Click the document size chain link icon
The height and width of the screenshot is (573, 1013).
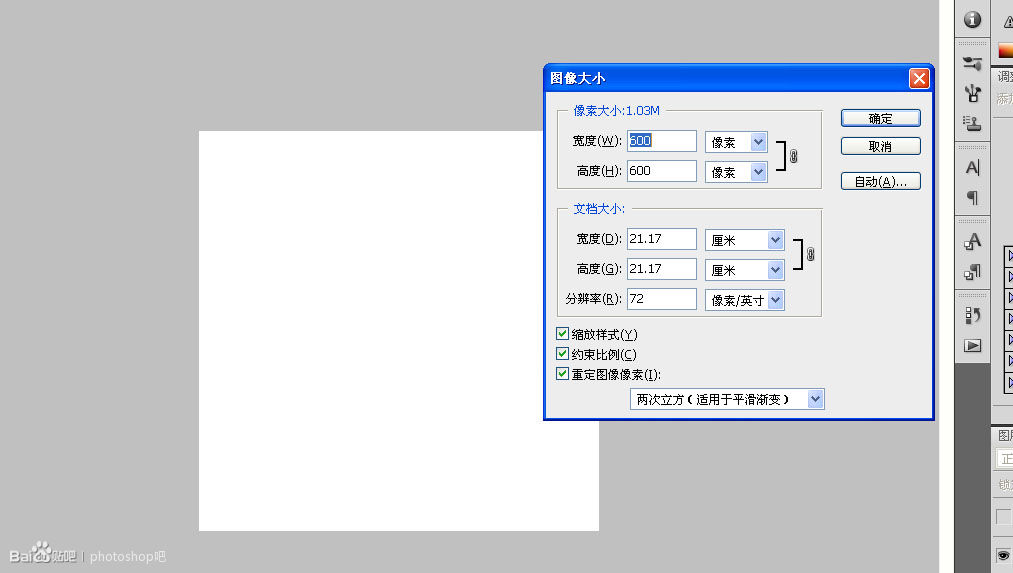coord(811,254)
